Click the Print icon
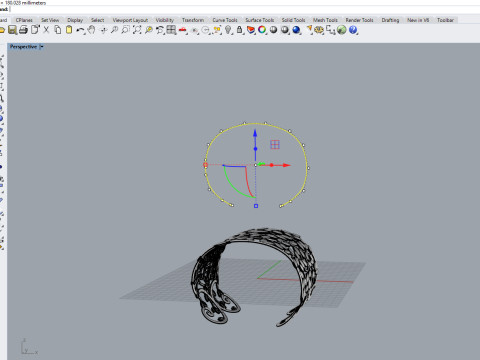Screen dimensions: 480x360 23,30
